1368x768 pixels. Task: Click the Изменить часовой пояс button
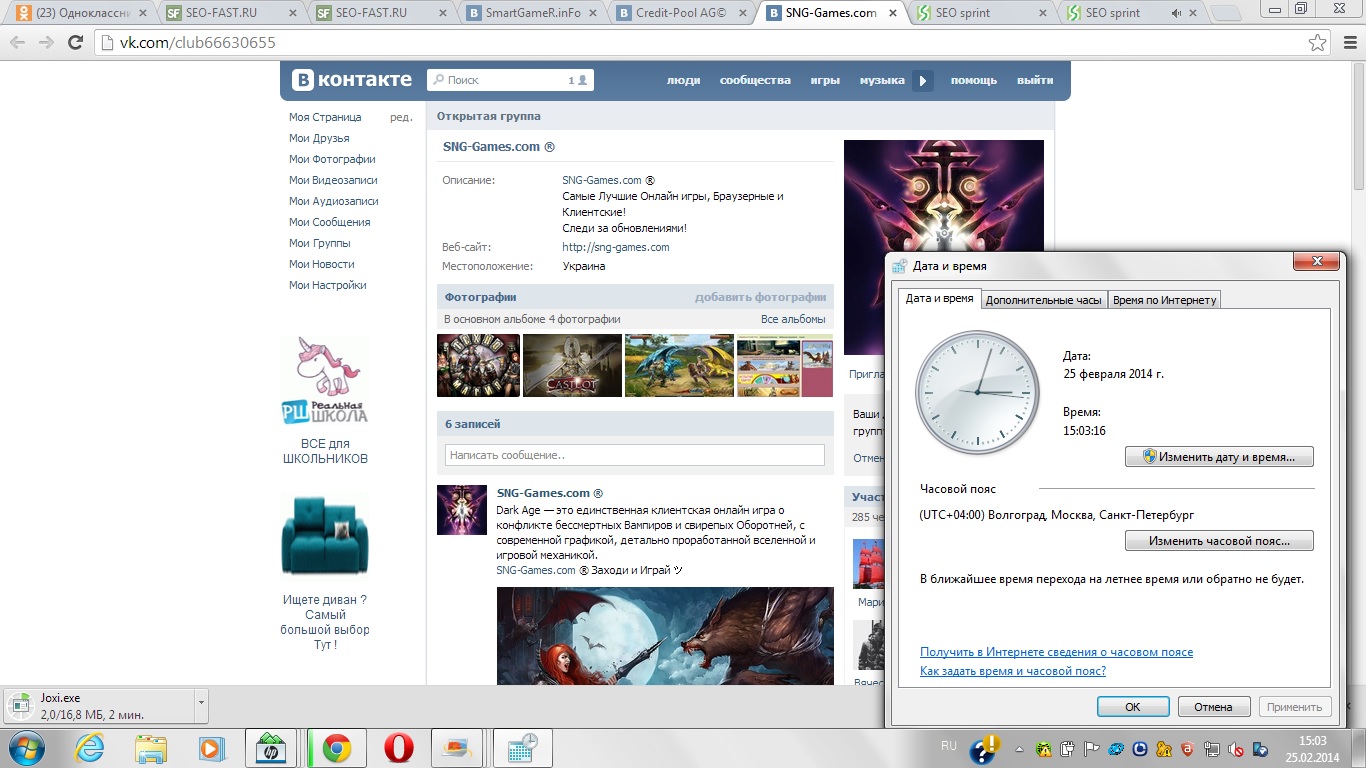(1219, 541)
